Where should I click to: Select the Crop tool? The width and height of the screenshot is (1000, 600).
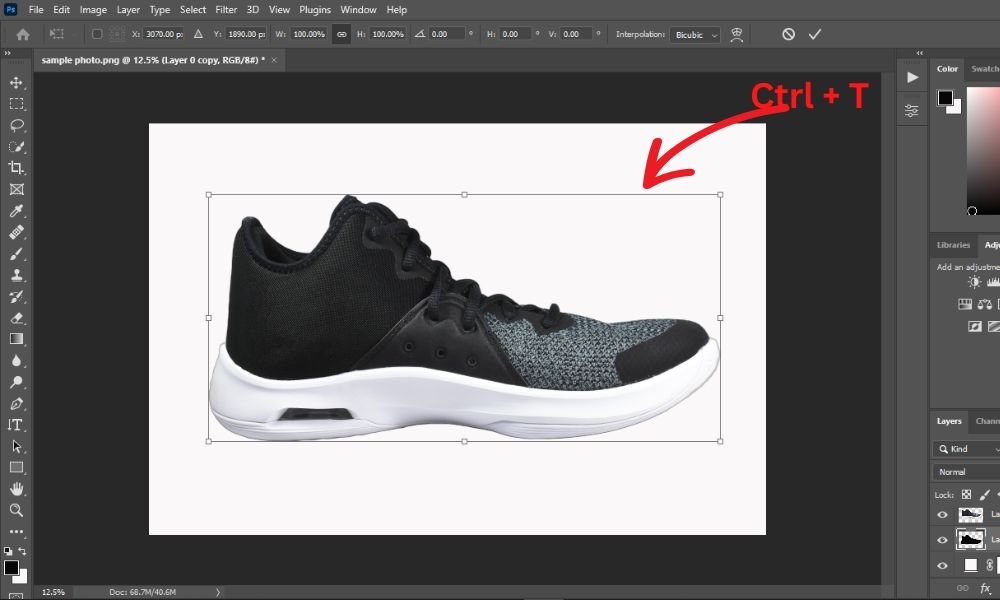pos(16,168)
